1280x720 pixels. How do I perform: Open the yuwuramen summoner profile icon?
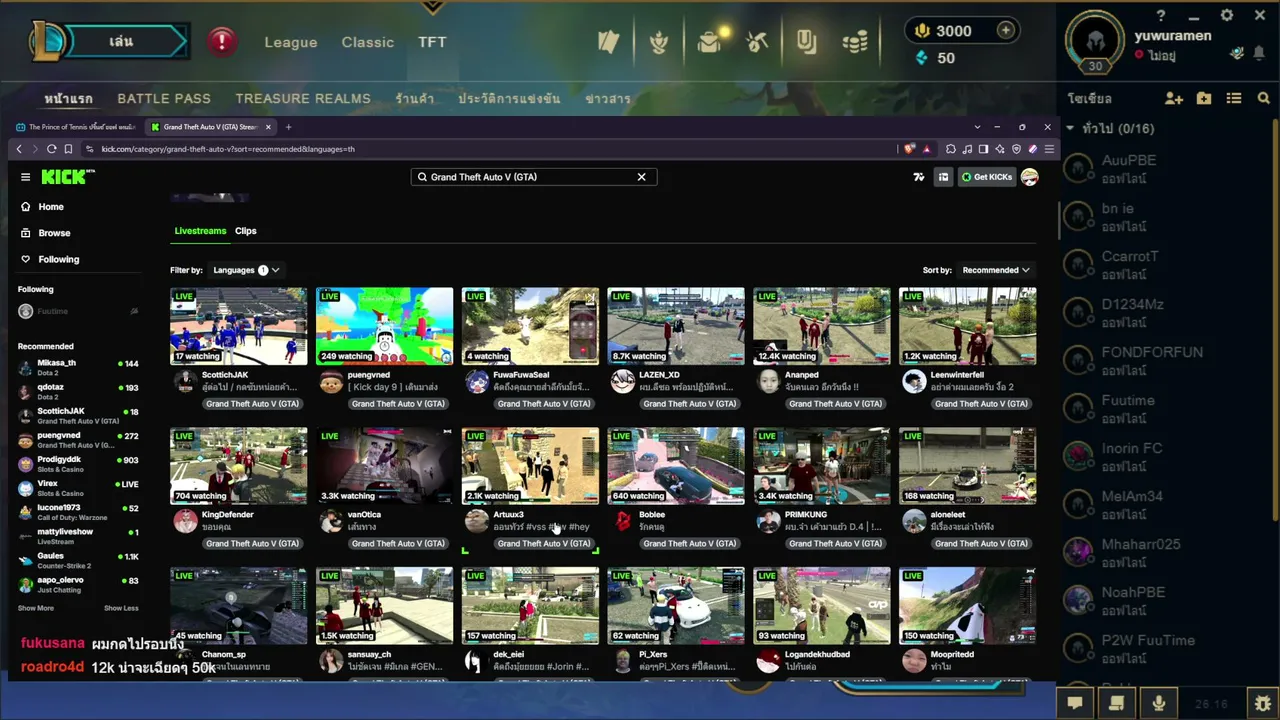1095,42
